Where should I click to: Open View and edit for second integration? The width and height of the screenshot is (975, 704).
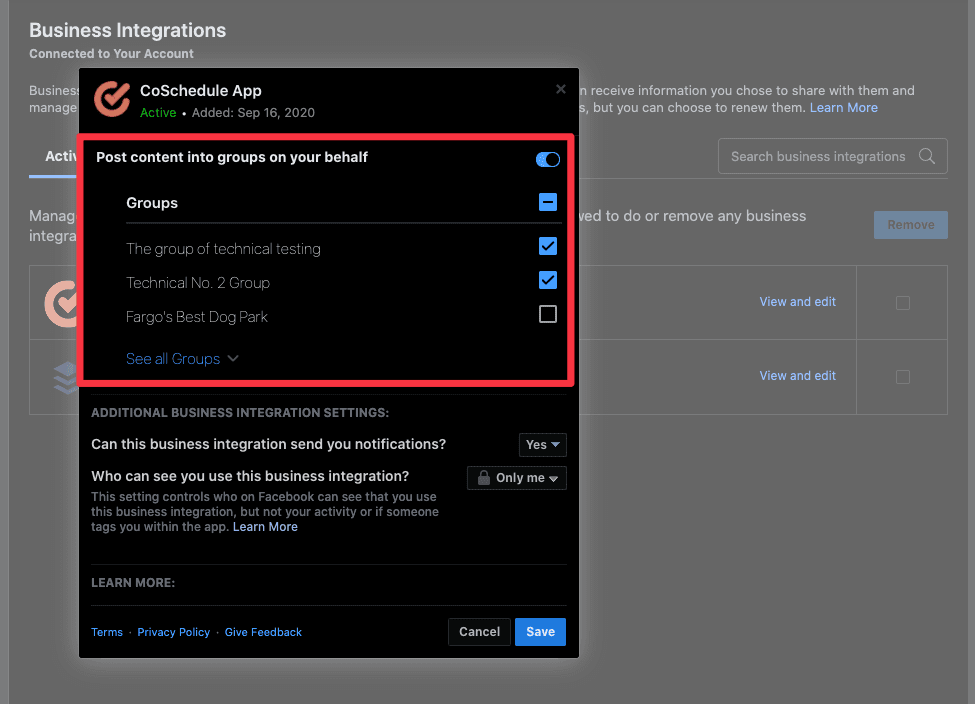tap(797, 376)
